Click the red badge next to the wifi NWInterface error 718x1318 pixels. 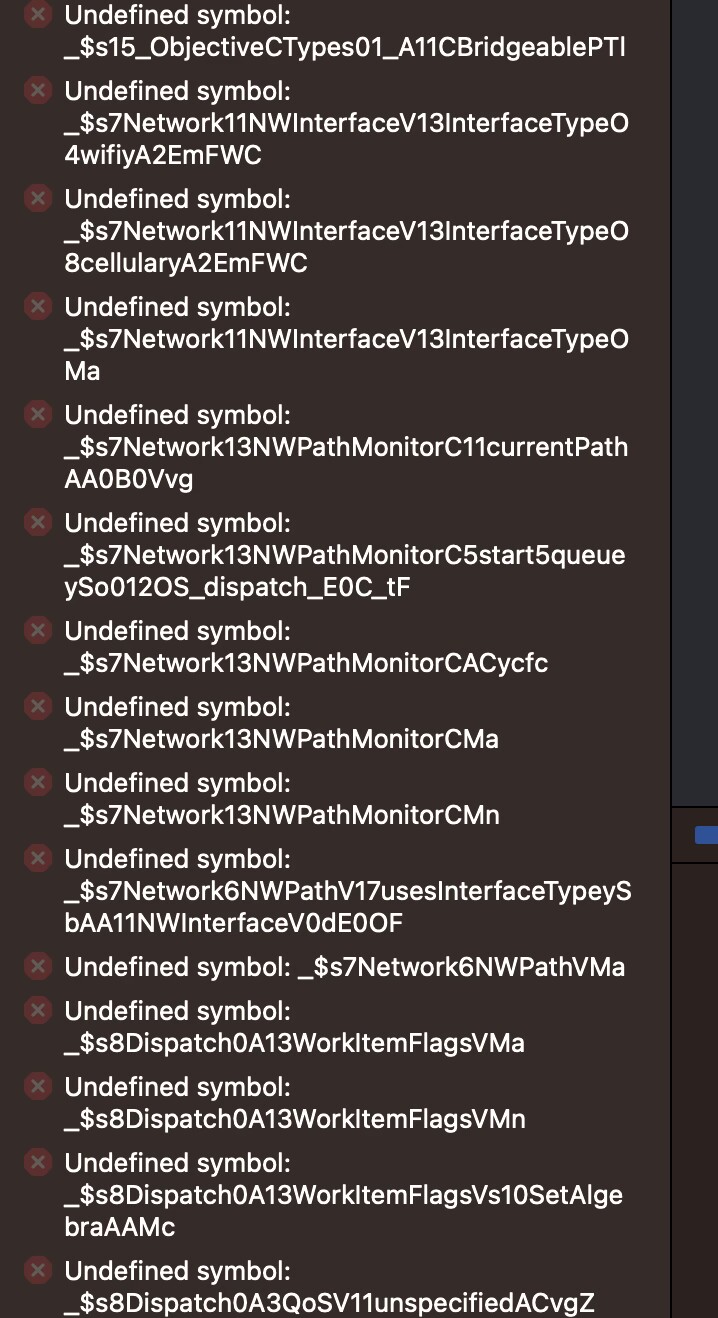37,90
